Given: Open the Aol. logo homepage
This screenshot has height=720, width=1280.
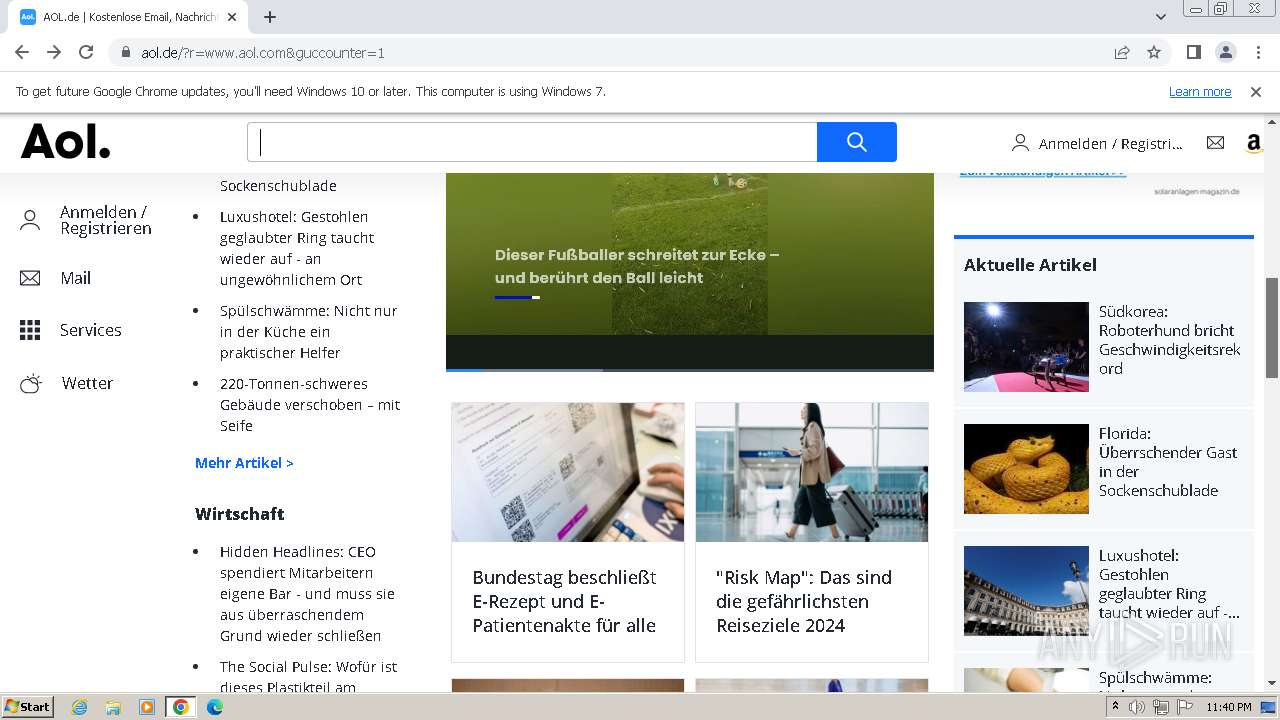Looking at the screenshot, I should tap(66, 142).
